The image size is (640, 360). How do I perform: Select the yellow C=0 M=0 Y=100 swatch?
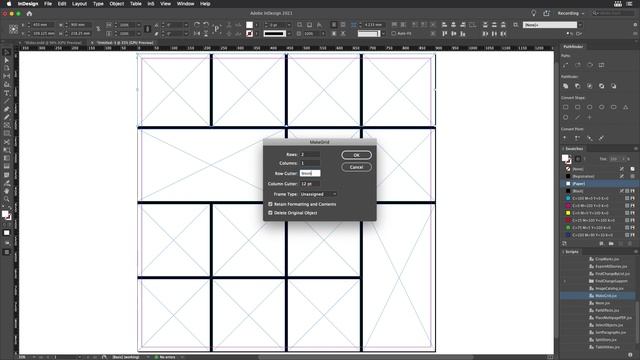click(x=598, y=213)
